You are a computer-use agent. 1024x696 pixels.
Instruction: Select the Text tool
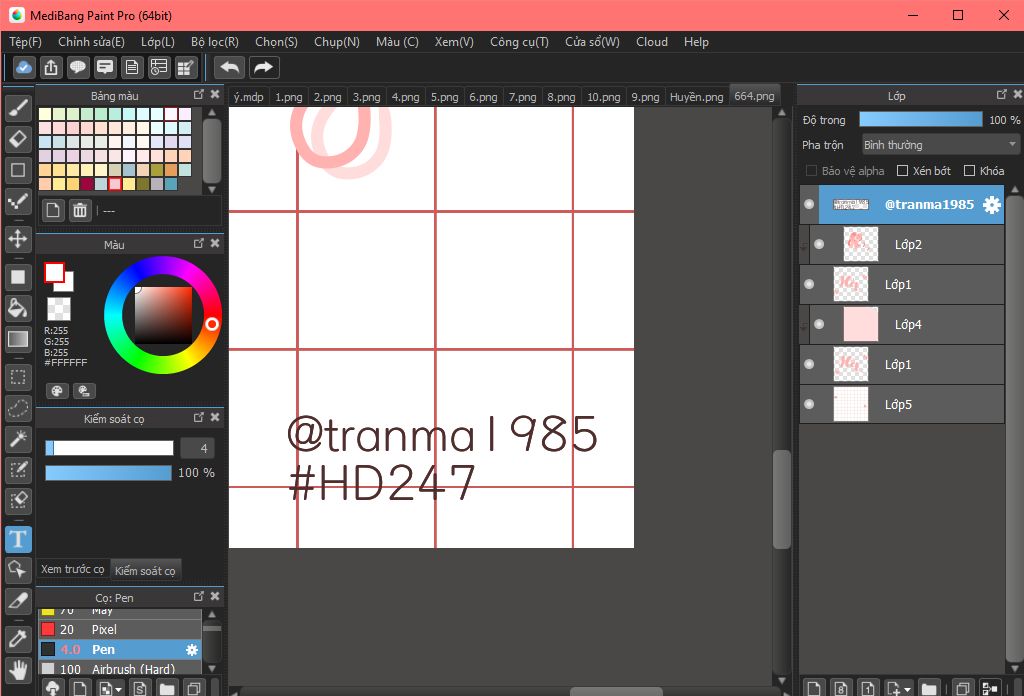pyautogui.click(x=18, y=539)
